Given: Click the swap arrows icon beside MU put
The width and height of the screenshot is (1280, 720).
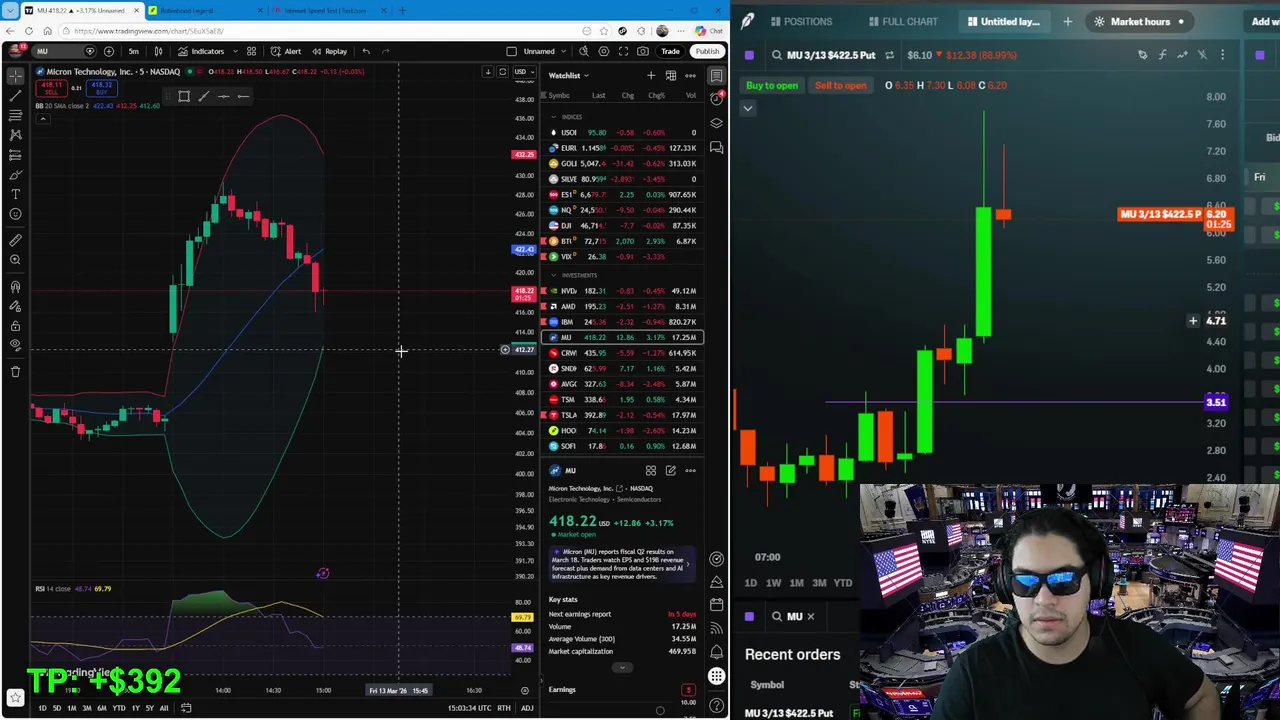Looking at the screenshot, I should [x=889, y=55].
